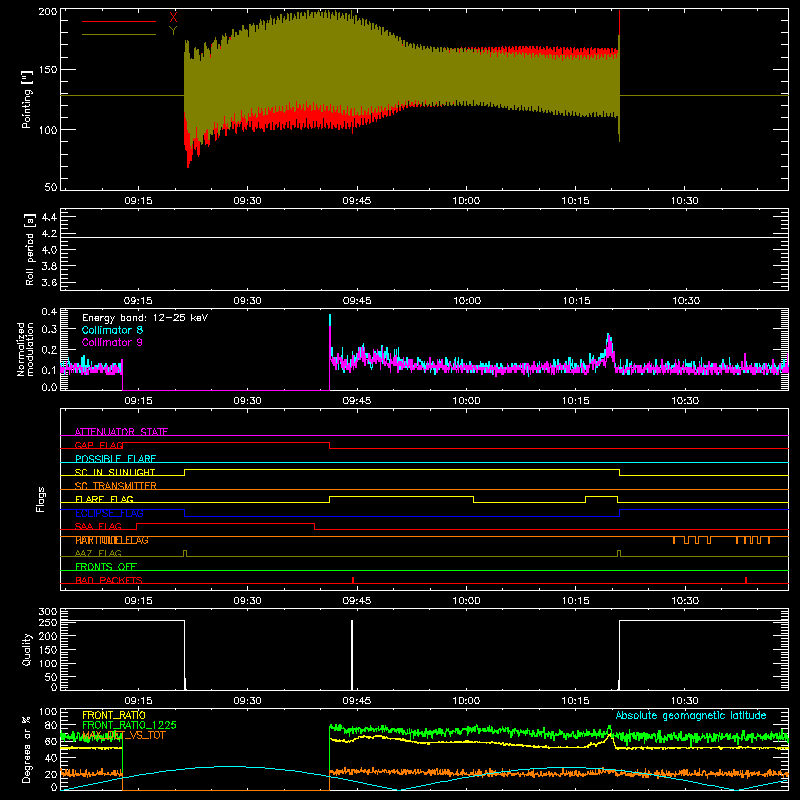Image resolution: width=800 pixels, height=800 pixels.
Task: Select the FRONT_RATIO legend entry
Action: (x=114, y=715)
